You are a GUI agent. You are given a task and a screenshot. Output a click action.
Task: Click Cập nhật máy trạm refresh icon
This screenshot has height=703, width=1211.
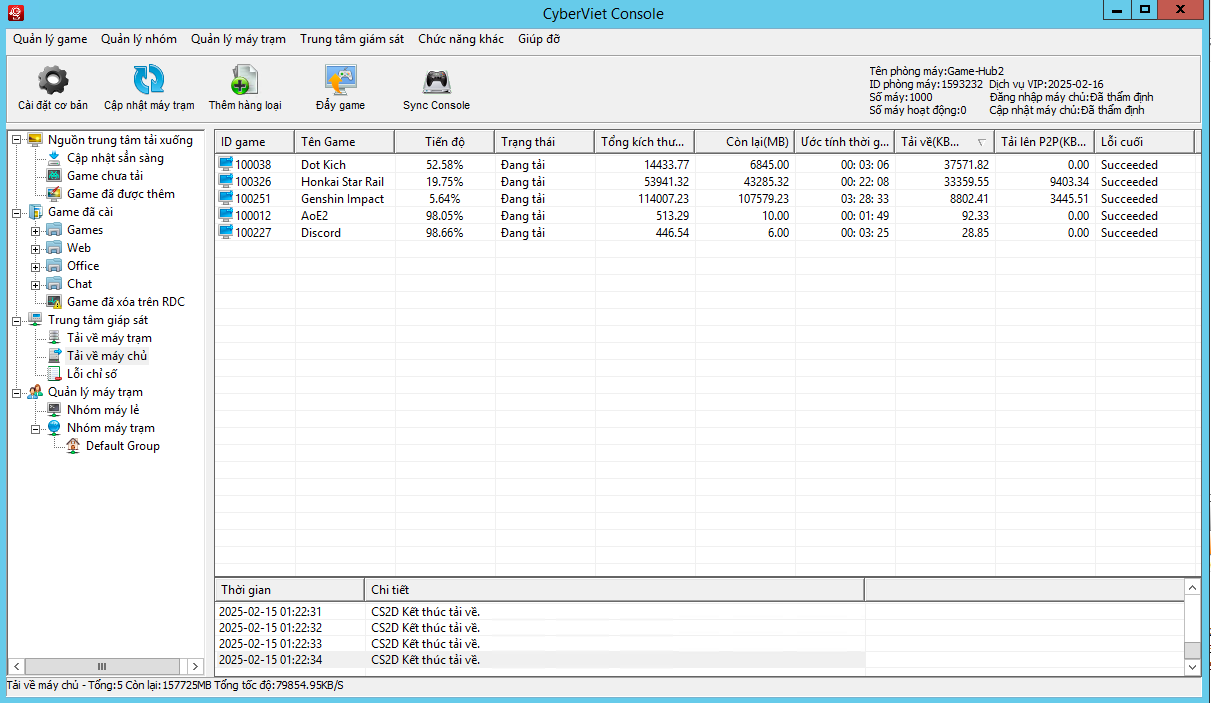(149, 80)
